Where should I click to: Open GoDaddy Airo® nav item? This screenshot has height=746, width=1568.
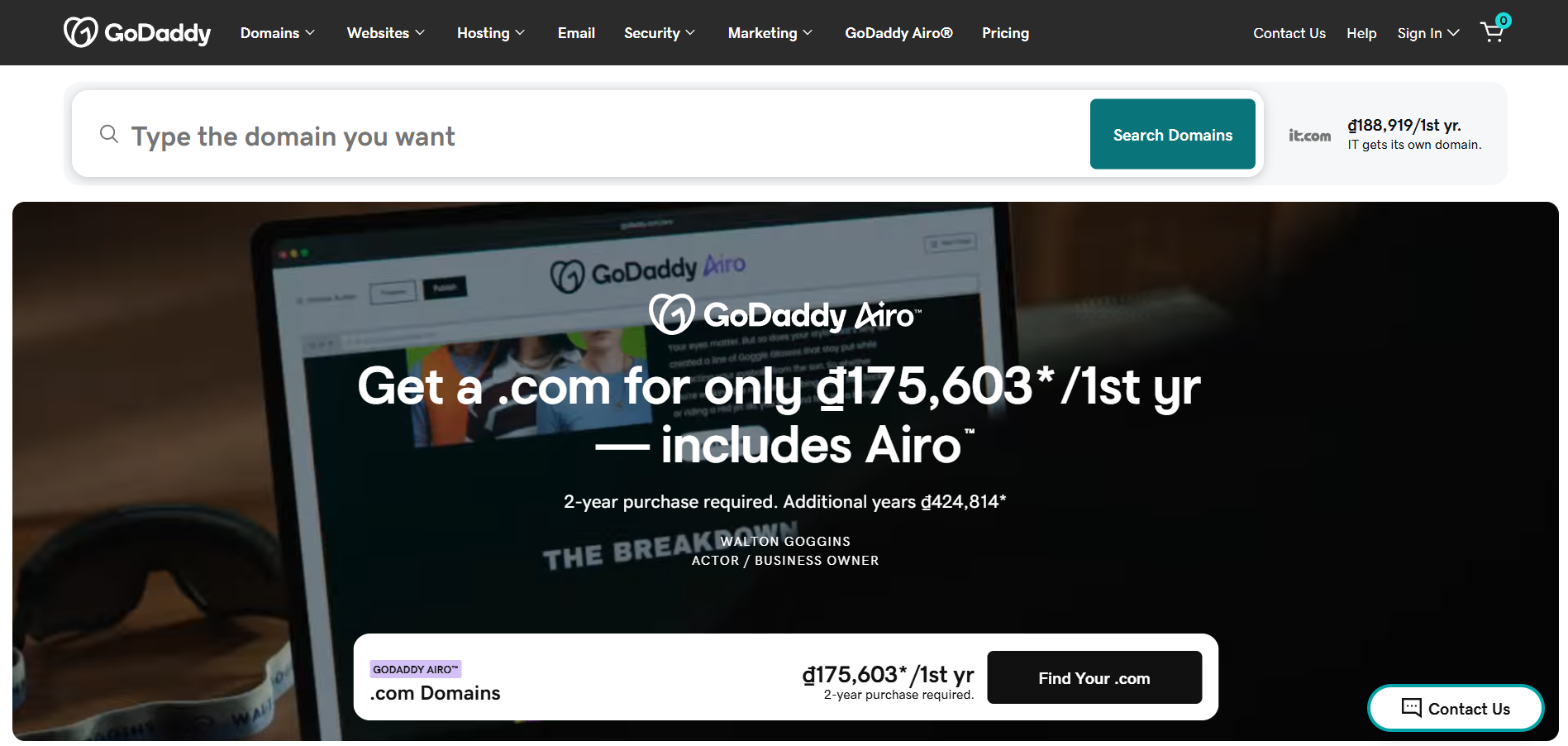(898, 33)
